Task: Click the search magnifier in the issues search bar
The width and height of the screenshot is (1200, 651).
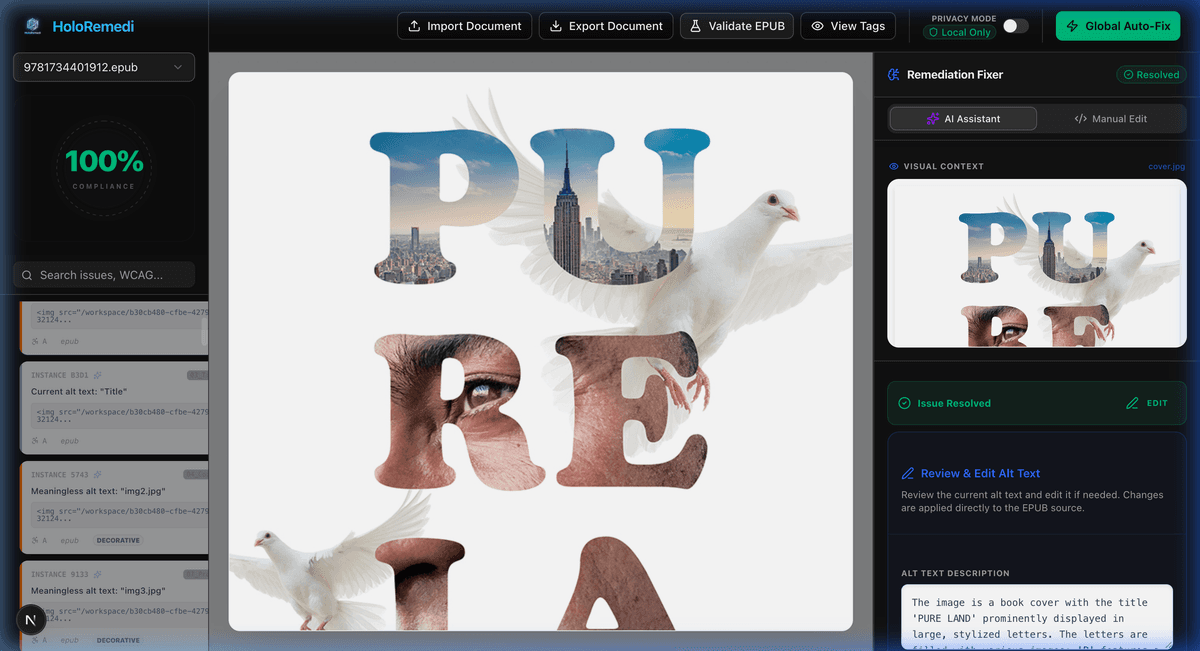Action: [26, 274]
